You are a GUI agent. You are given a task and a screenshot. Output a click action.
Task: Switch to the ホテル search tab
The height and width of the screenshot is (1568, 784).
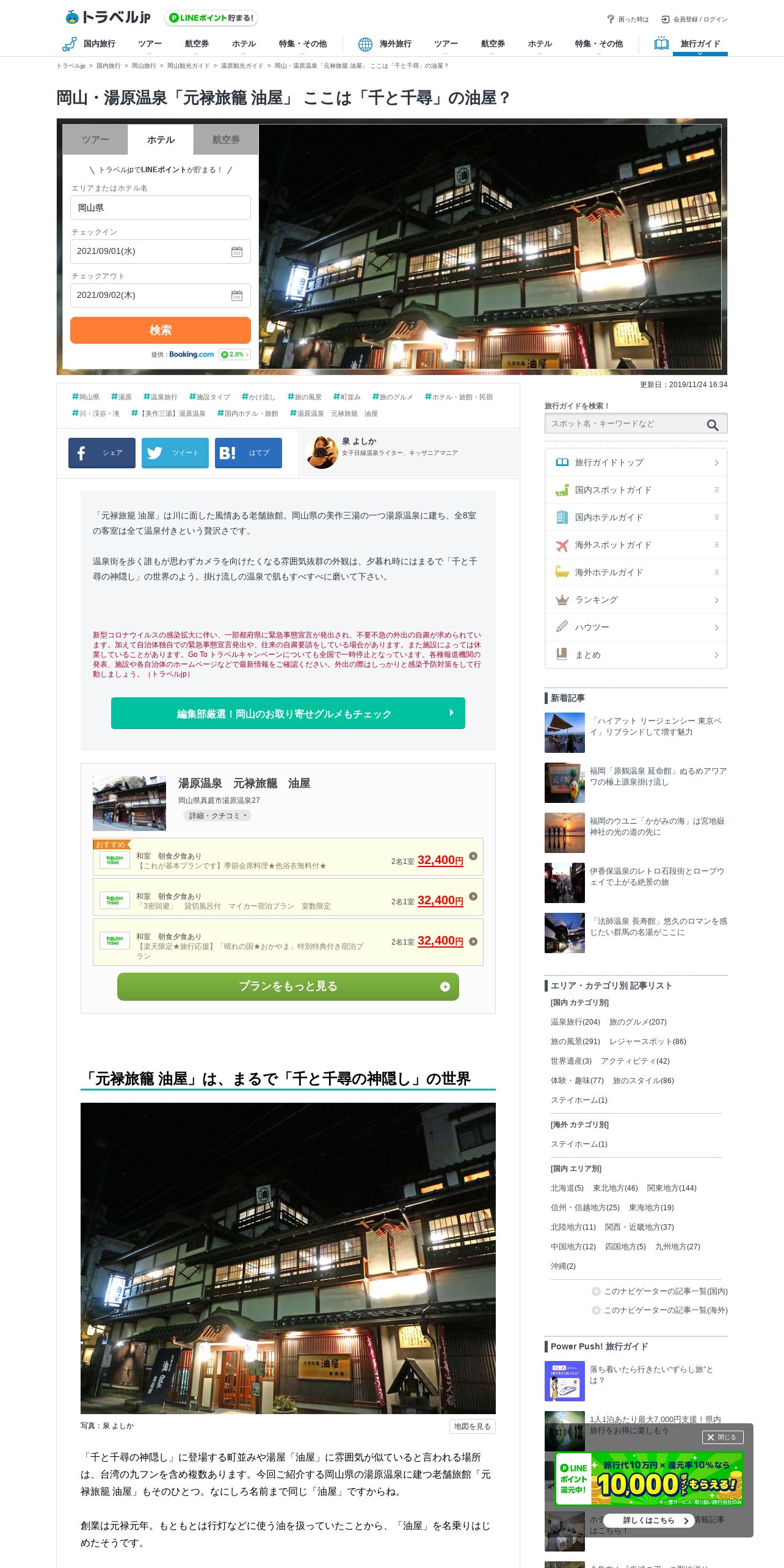tap(161, 140)
